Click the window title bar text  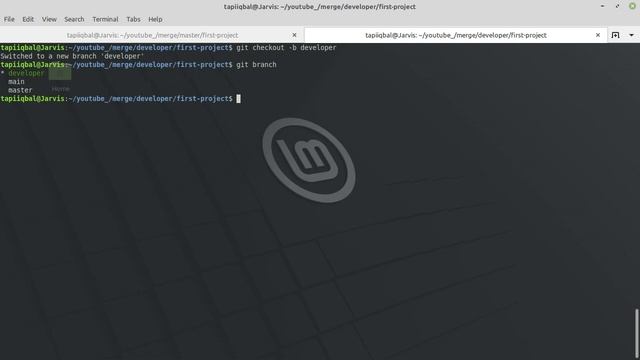point(320,7)
